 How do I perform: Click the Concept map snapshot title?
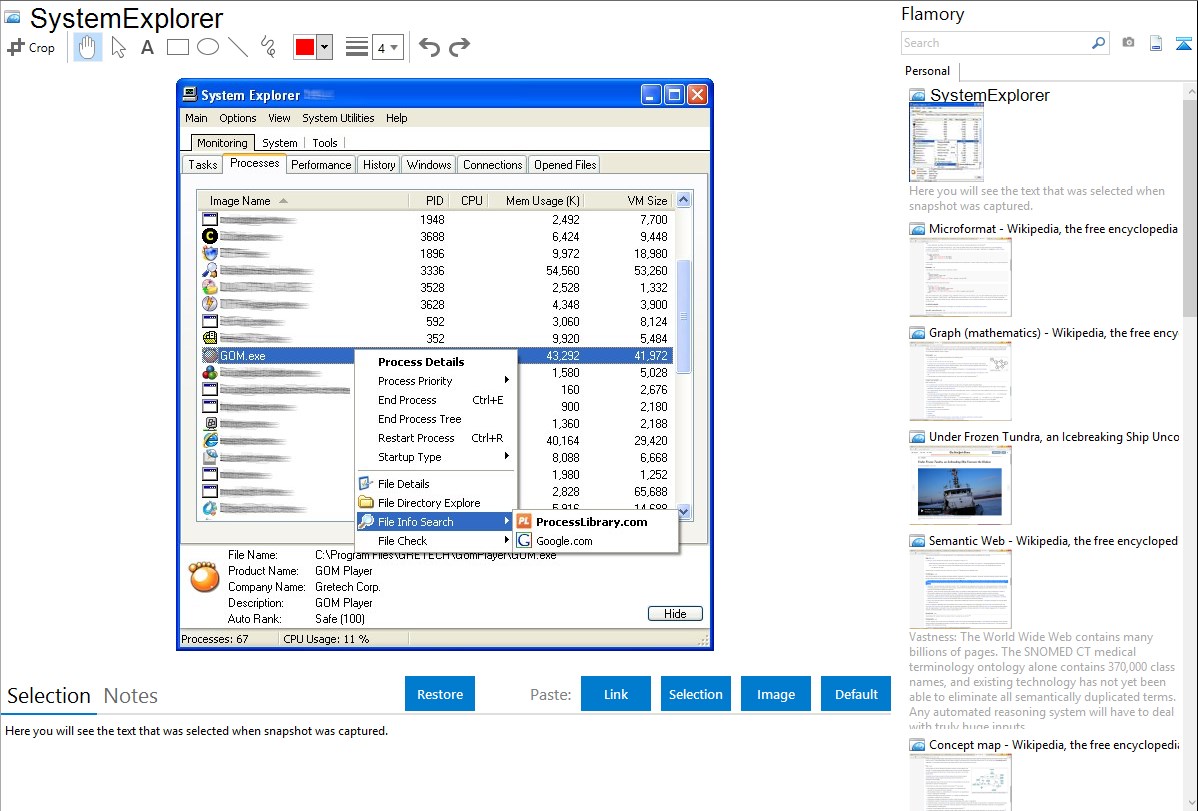(1053, 744)
